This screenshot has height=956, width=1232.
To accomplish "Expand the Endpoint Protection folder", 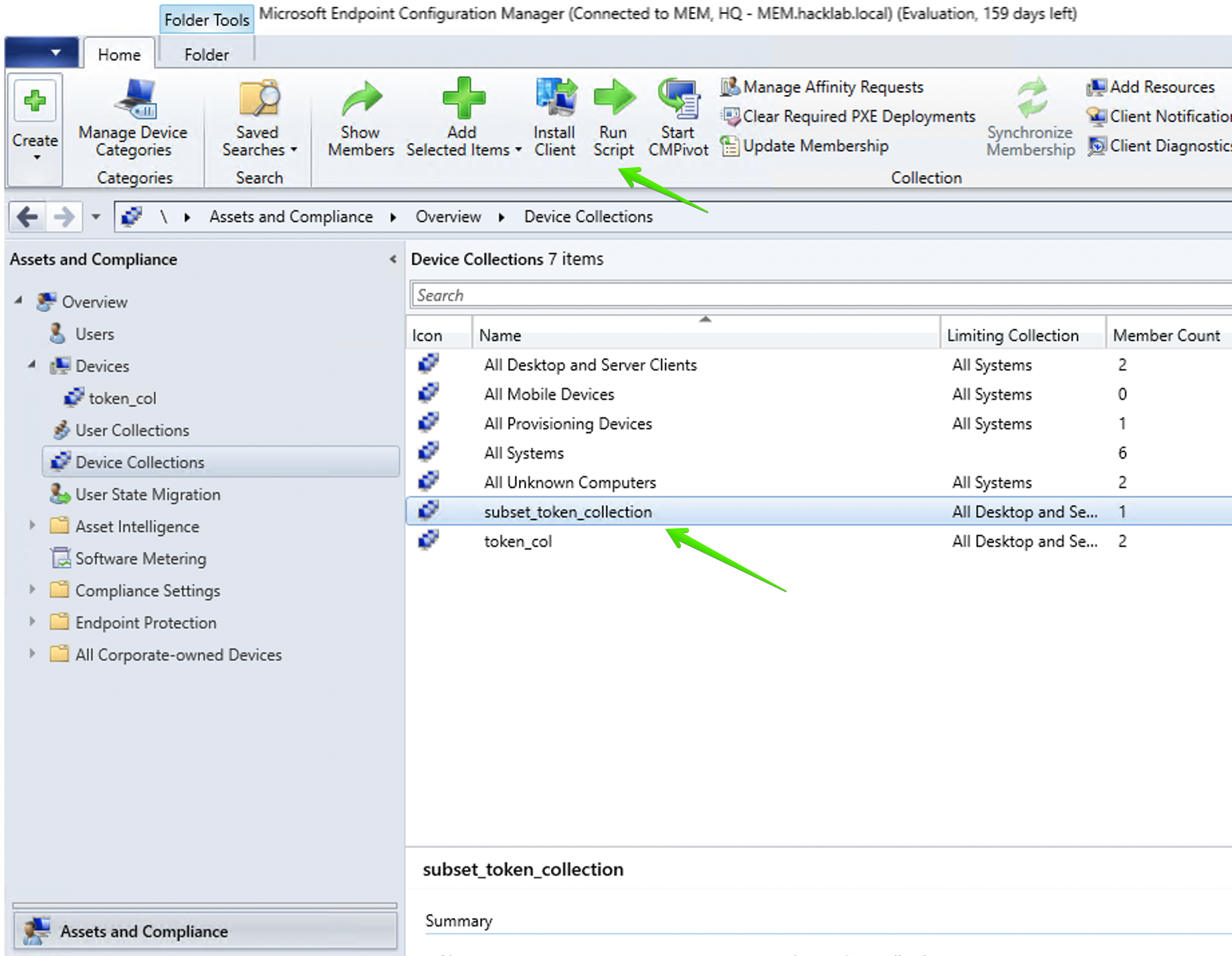I will click(31, 622).
